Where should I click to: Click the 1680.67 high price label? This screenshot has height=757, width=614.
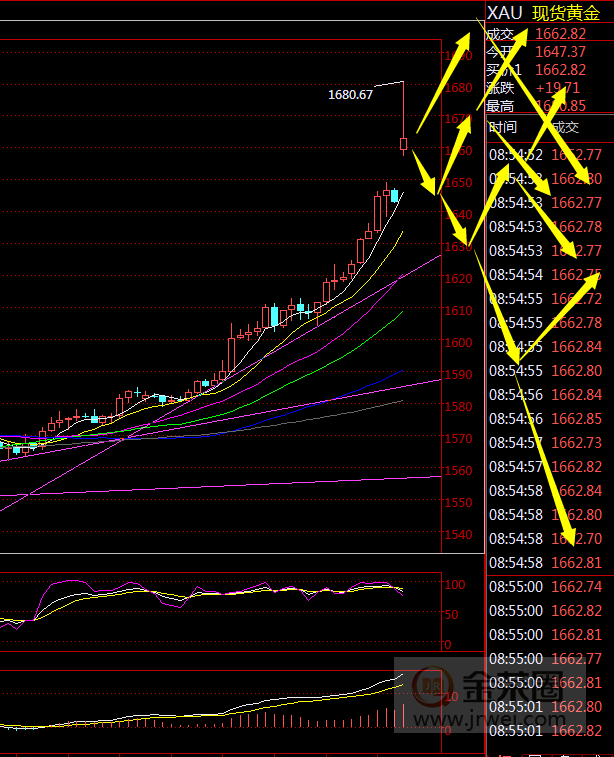350,95
